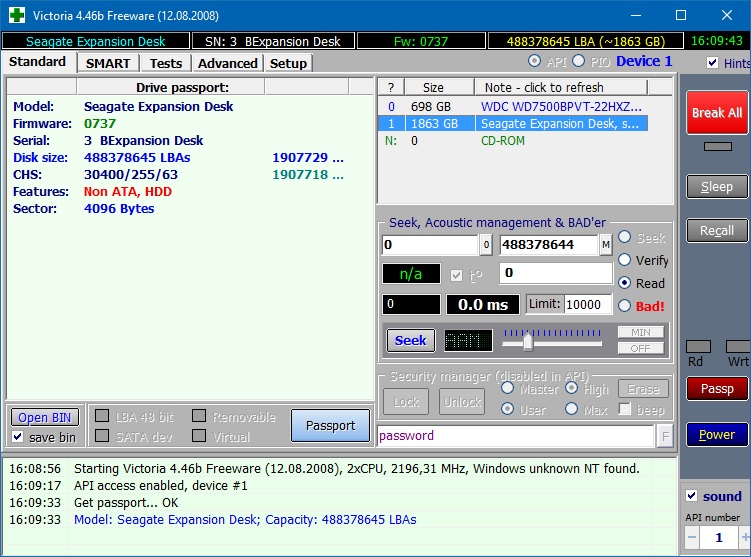The height and width of the screenshot is (557, 751).
Task: Click the Limit field showing 10000
Action: click(x=588, y=305)
